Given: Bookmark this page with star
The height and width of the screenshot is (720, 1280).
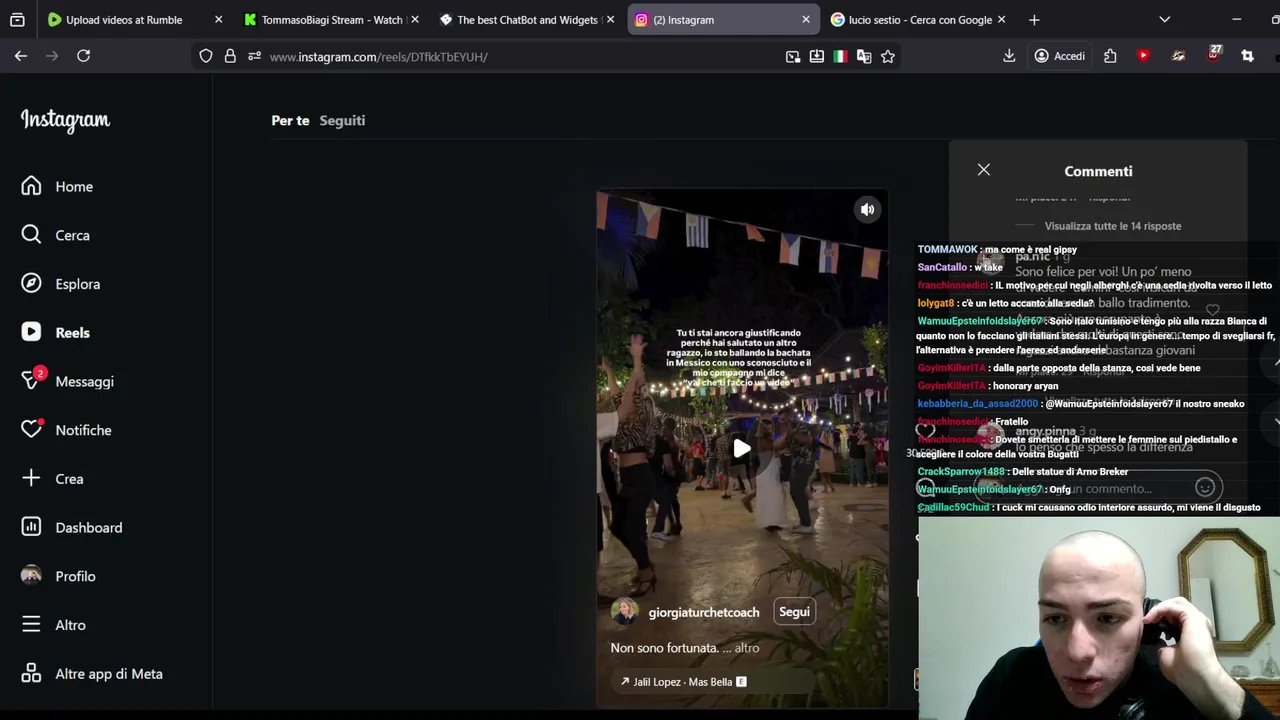Looking at the screenshot, I should (888, 57).
